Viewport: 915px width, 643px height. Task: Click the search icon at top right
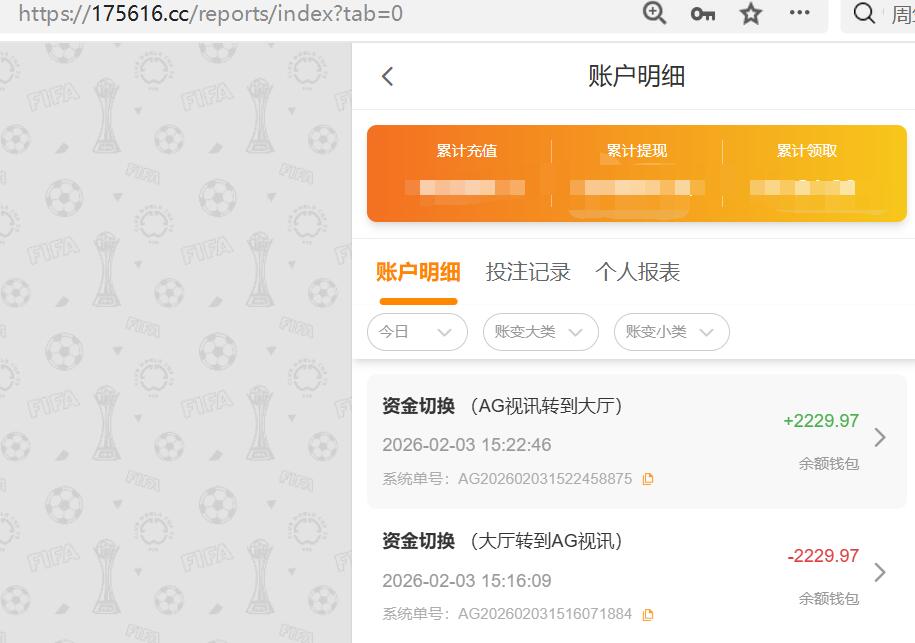pos(863,14)
